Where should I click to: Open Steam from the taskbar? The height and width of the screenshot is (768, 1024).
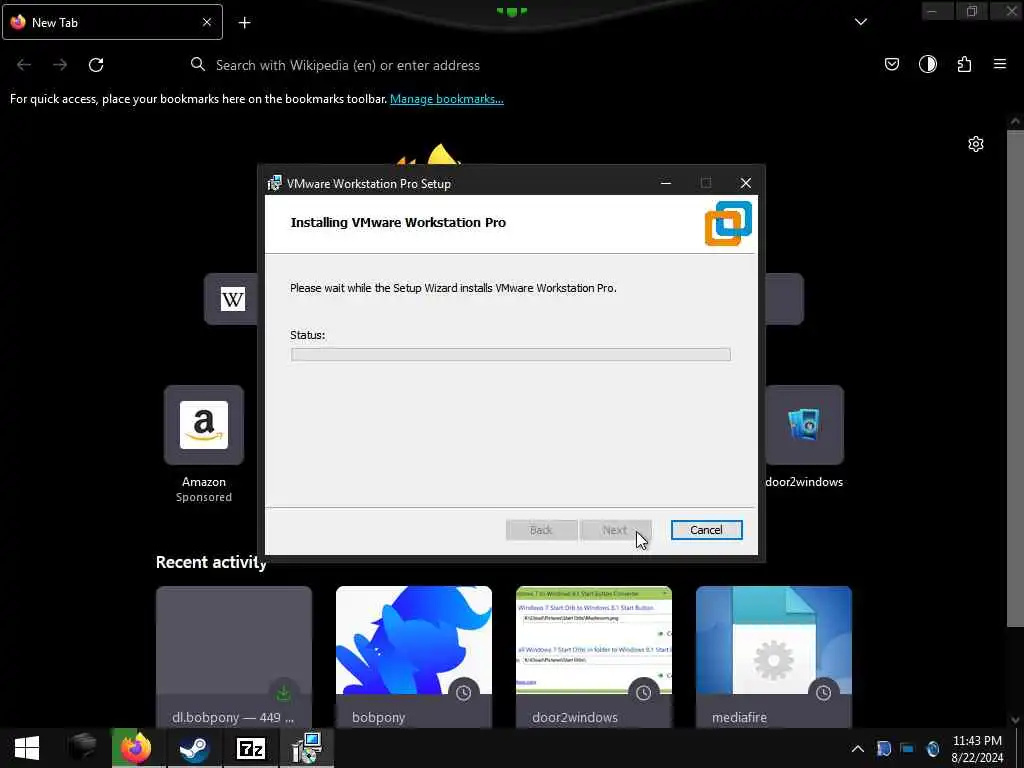[x=194, y=748]
